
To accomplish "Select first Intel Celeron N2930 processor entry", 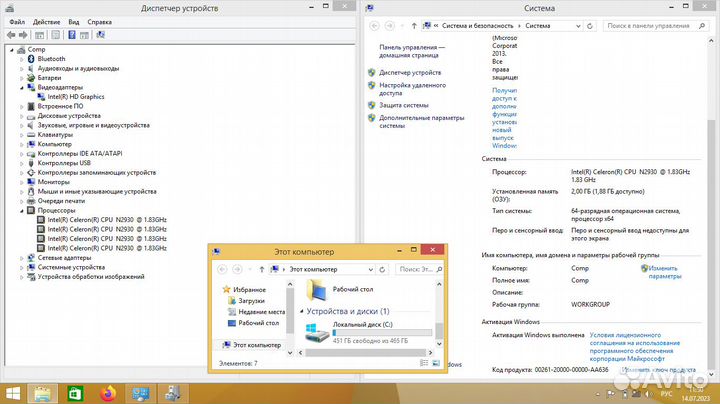I will tap(107, 219).
